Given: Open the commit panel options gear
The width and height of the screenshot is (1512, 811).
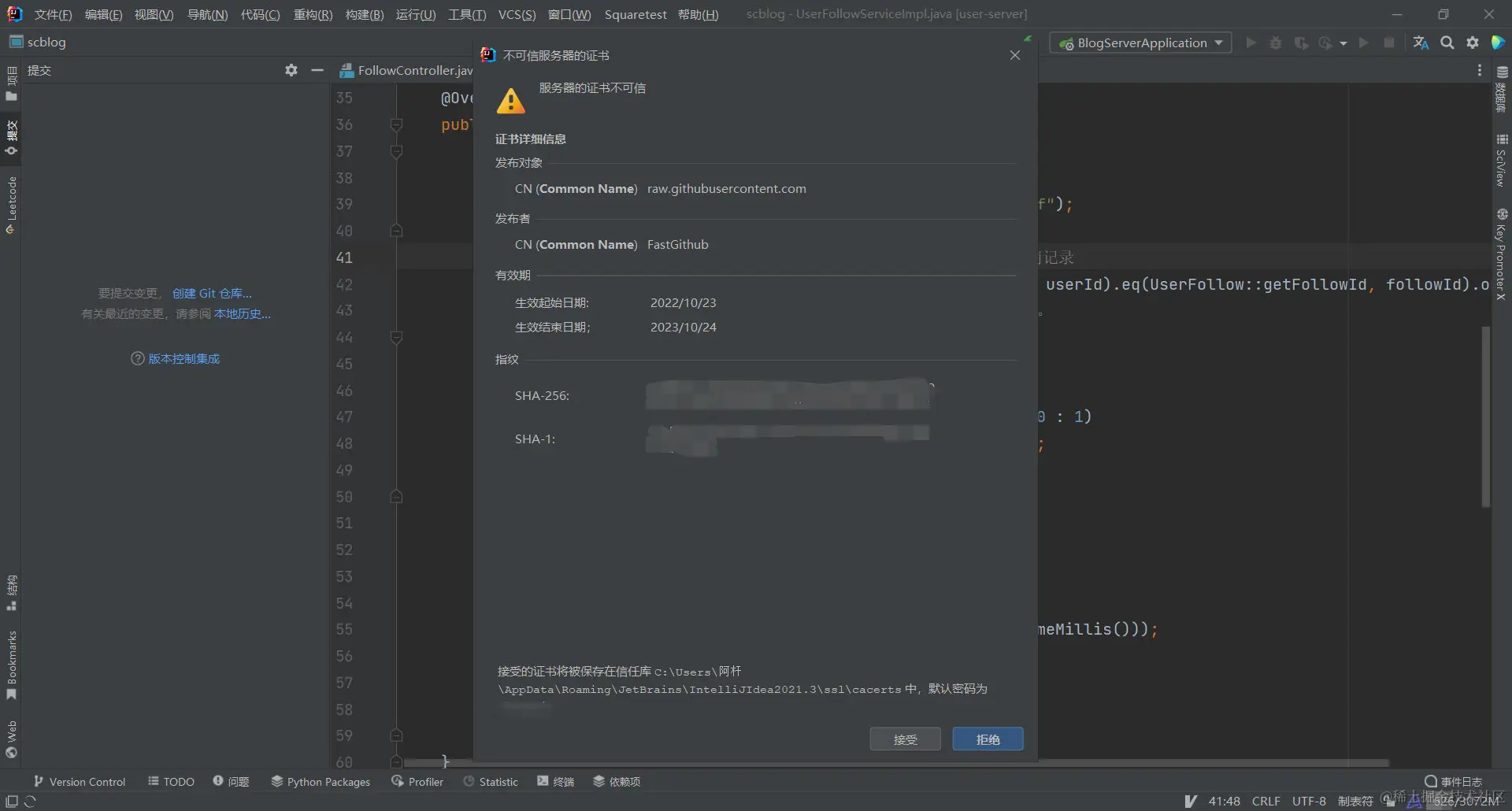Looking at the screenshot, I should pos(291,70).
